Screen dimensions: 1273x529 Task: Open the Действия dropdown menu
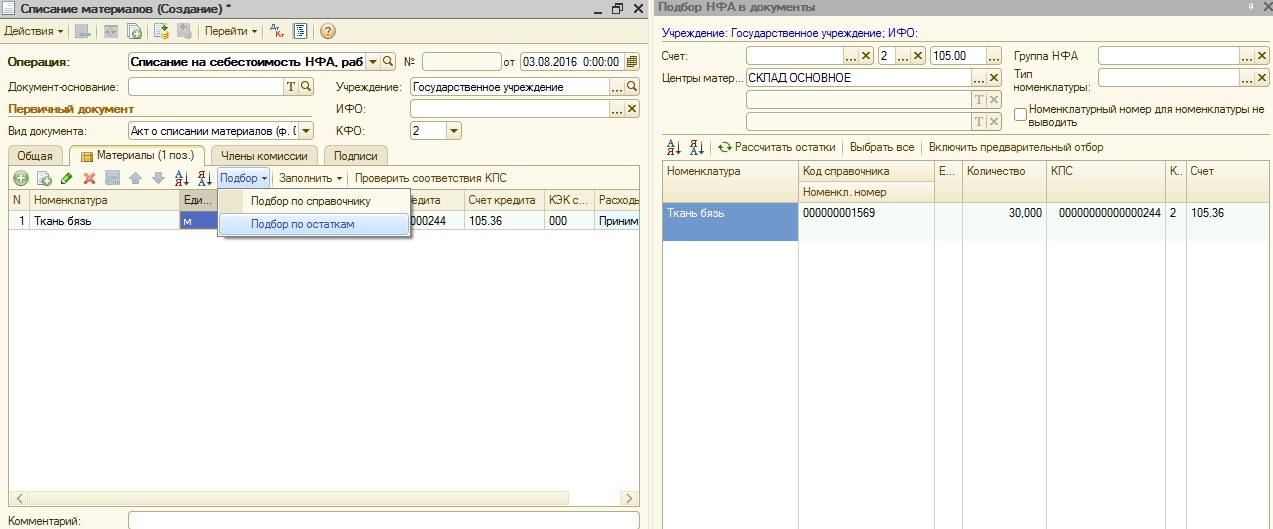point(34,31)
